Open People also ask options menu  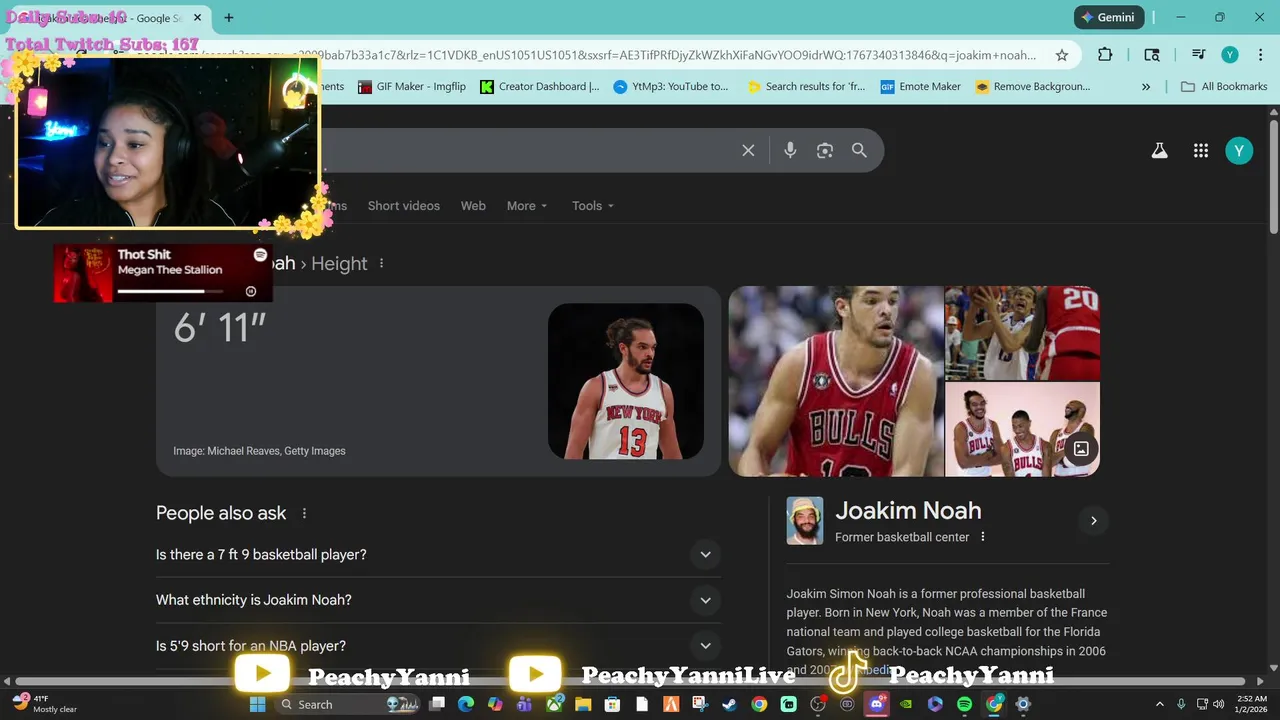pyautogui.click(x=304, y=513)
